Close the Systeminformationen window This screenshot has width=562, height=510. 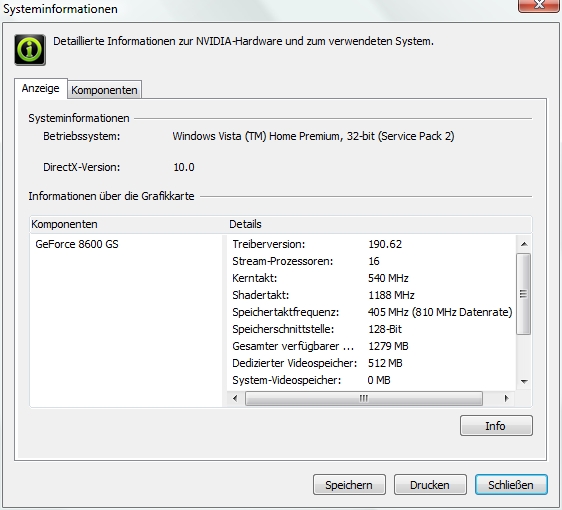[x=539, y=6]
